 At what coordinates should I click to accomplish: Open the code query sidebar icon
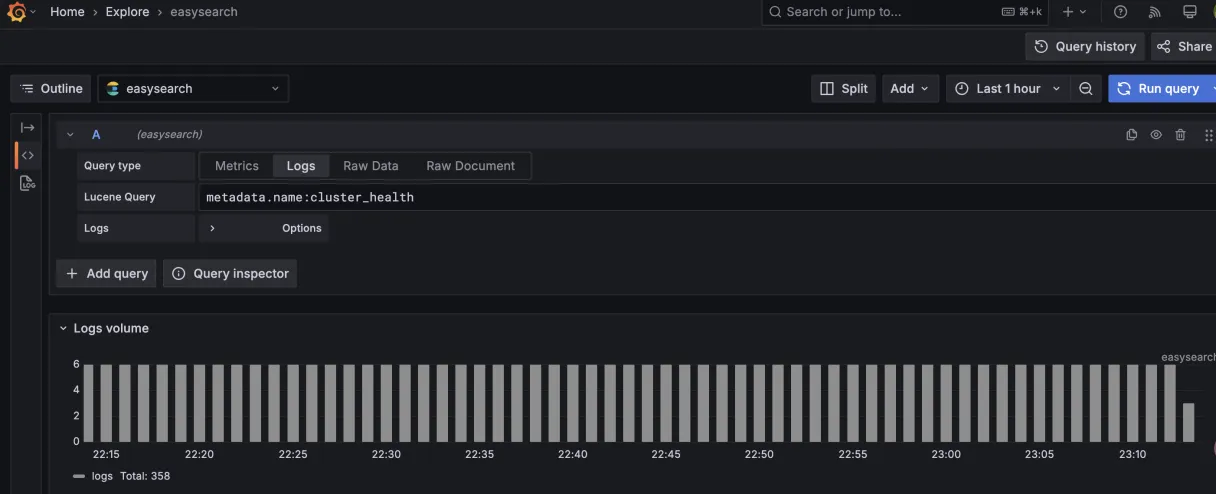[x=28, y=156]
